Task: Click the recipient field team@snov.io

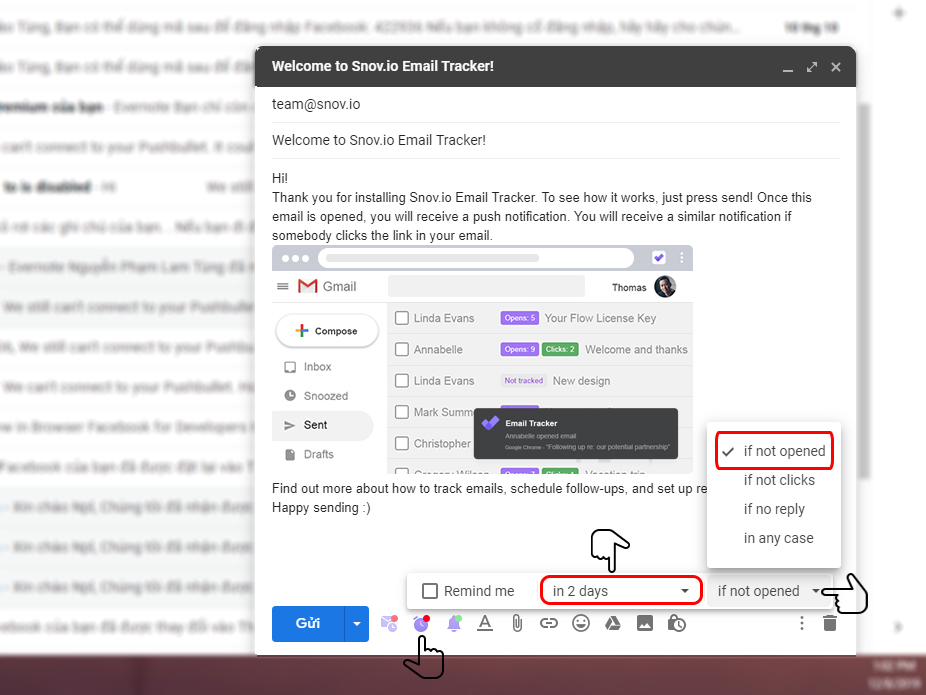Action: [556, 105]
